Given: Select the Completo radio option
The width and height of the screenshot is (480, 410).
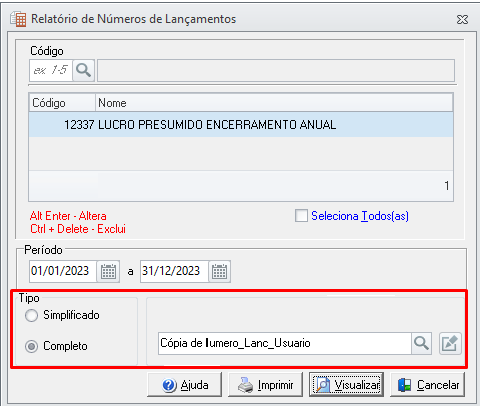Looking at the screenshot, I should [31, 346].
